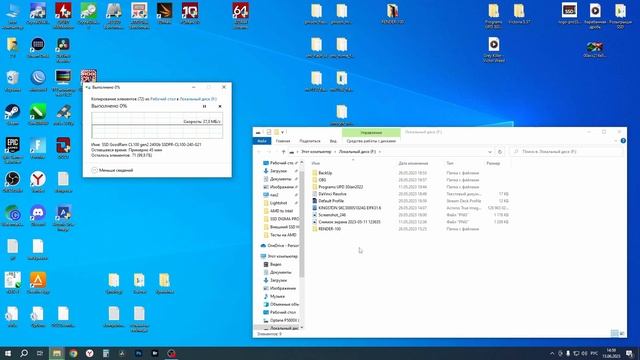Select the Screenshot_246 PNG file
The image size is (640, 360).
(x=410, y=215)
